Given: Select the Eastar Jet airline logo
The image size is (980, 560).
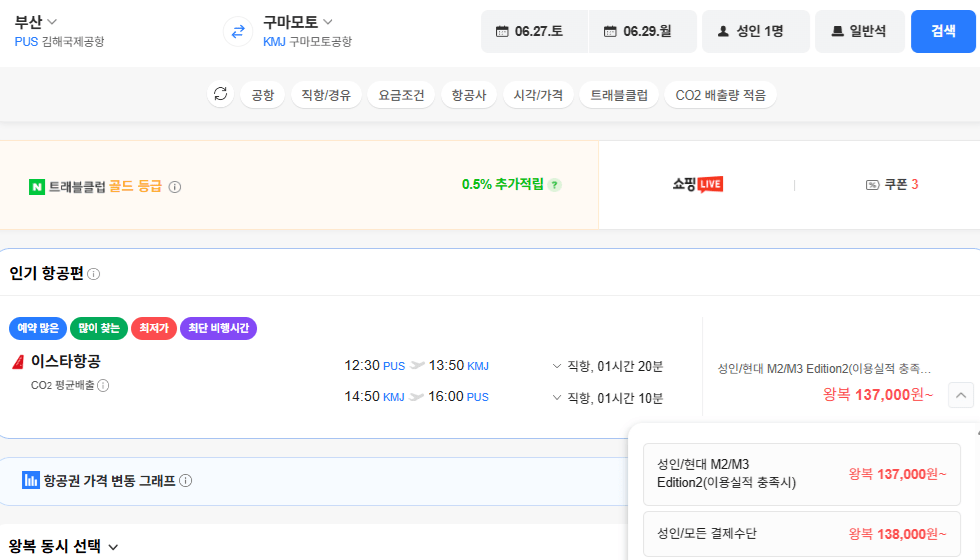Looking at the screenshot, I should pyautogui.click(x=19, y=361).
